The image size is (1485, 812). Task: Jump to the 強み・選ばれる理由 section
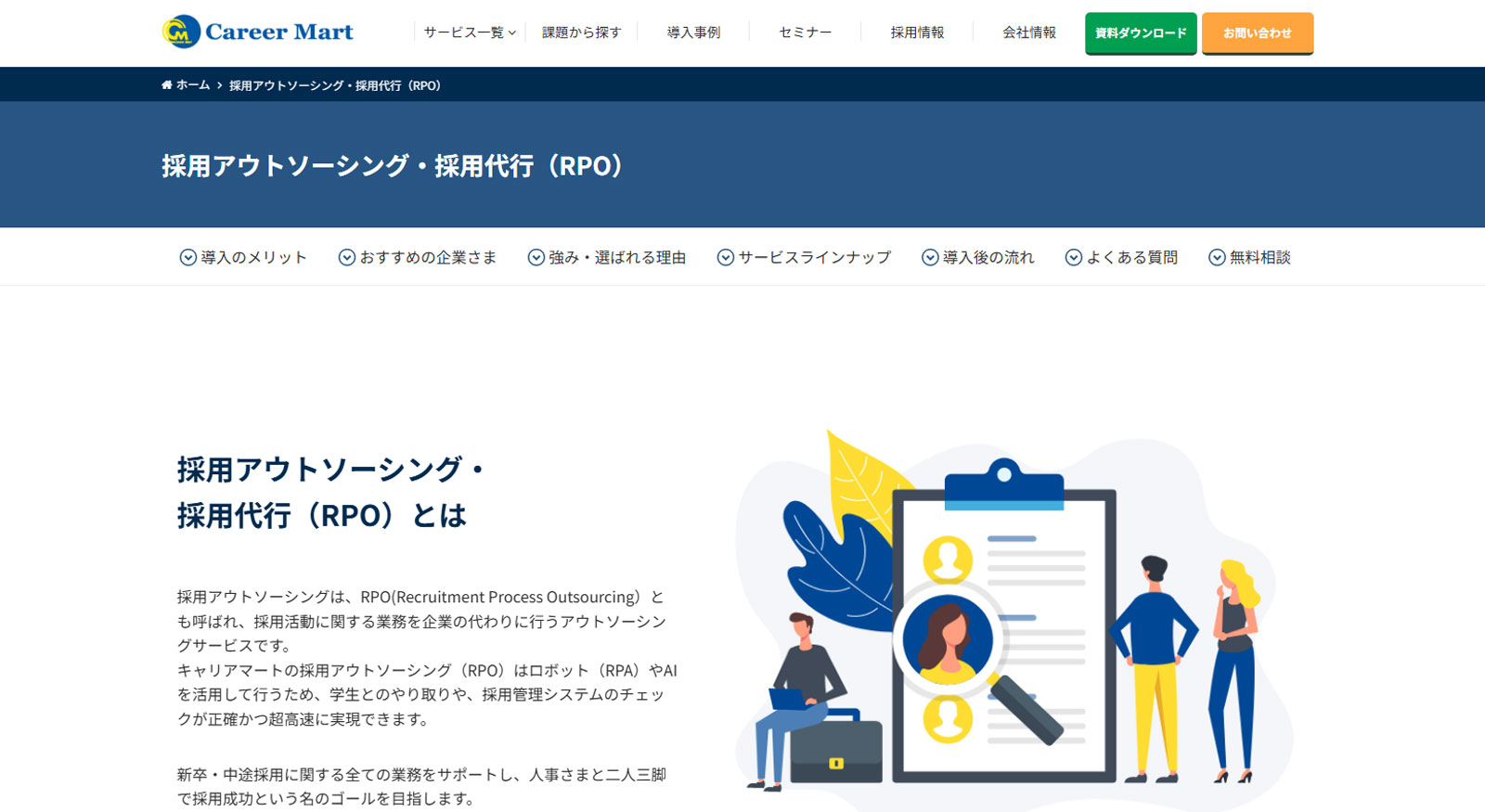[617, 258]
